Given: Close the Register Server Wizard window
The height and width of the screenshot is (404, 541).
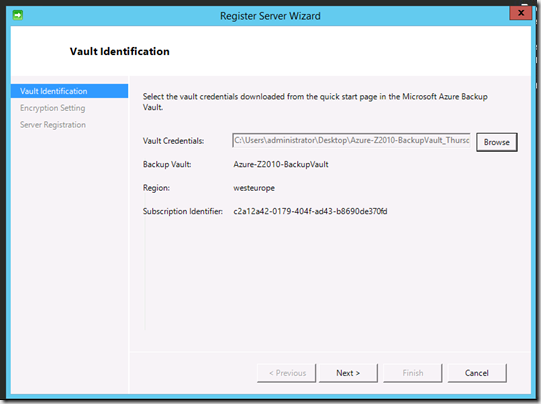Looking at the screenshot, I should click(521, 13).
